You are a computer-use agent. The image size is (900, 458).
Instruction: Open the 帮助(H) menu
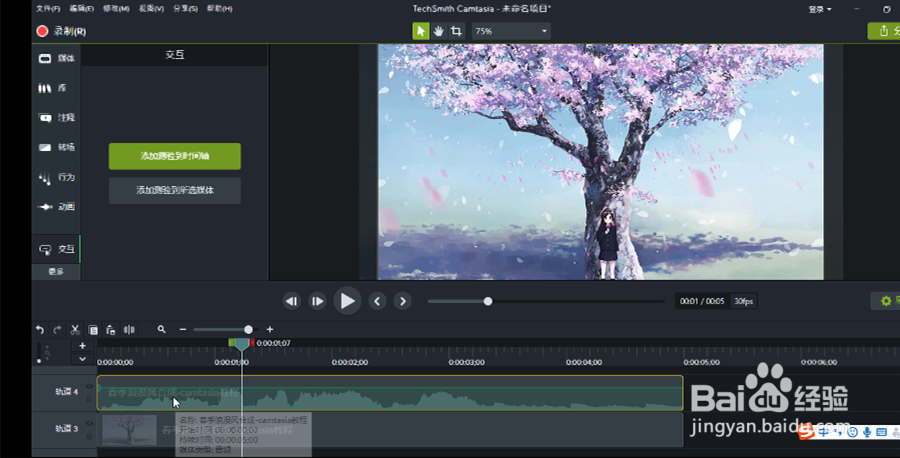tap(219, 9)
